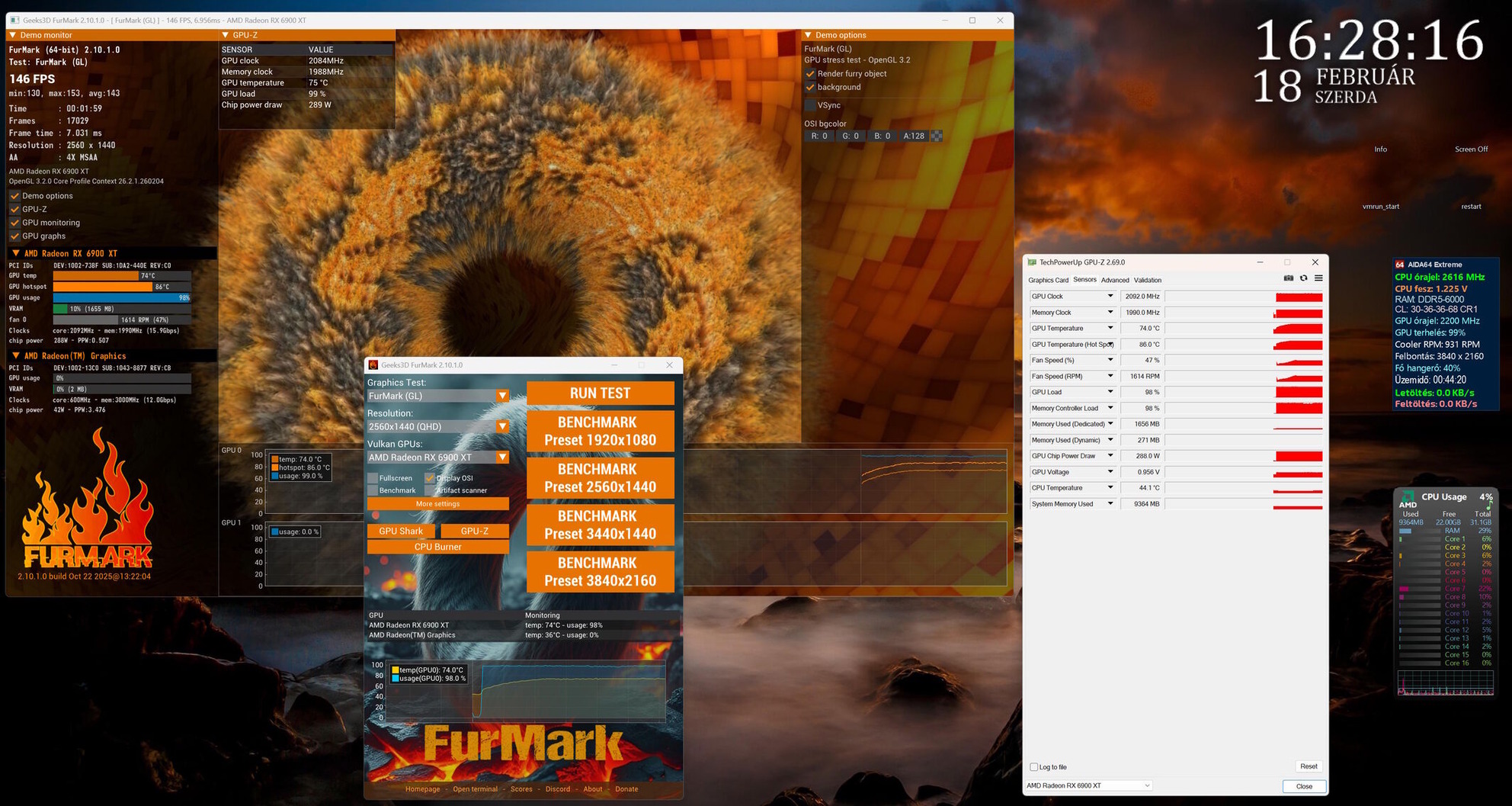Click the Reset button in GPU-Z
1512x806 pixels.
pos(1309,766)
